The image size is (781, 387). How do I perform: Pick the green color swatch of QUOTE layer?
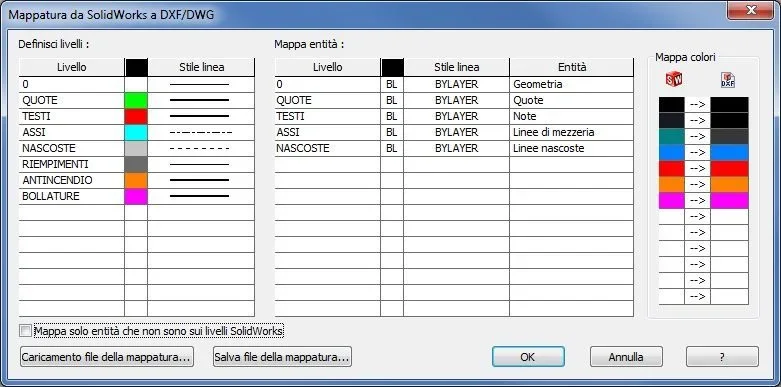point(136,100)
